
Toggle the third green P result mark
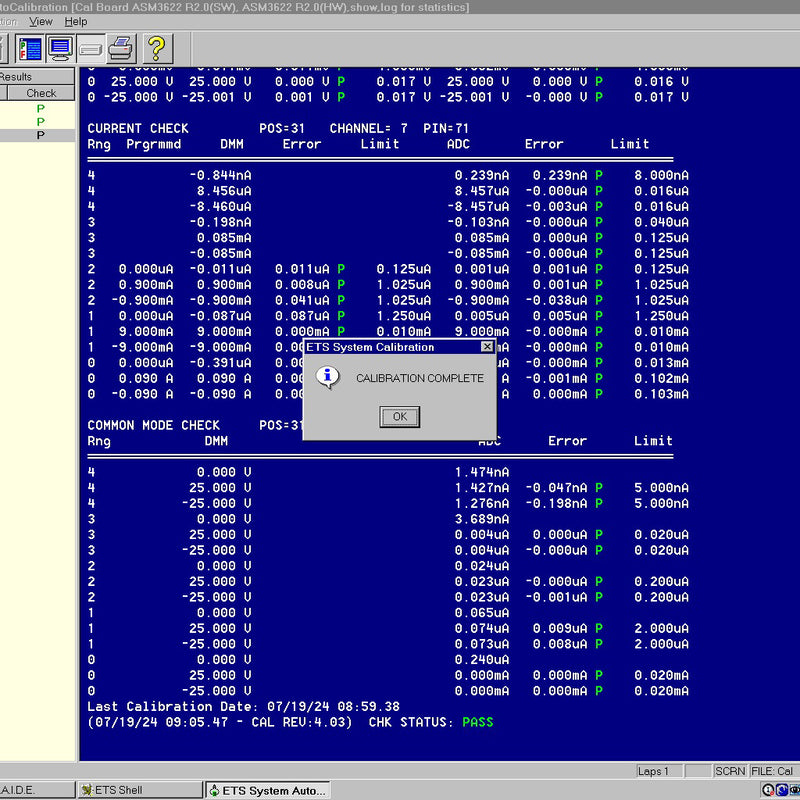pyautogui.click(x=40, y=135)
